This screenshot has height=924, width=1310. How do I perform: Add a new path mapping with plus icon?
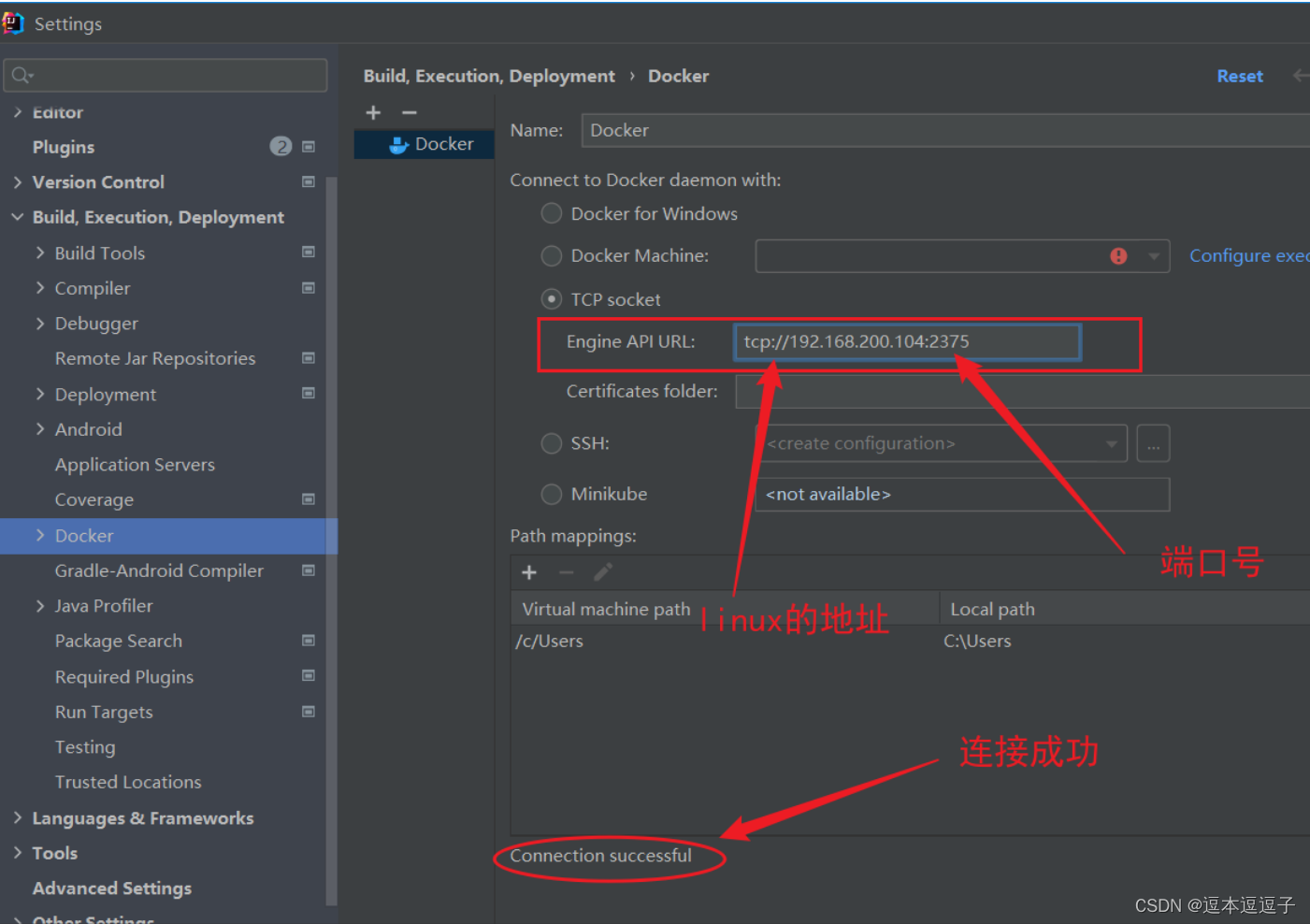click(x=529, y=572)
